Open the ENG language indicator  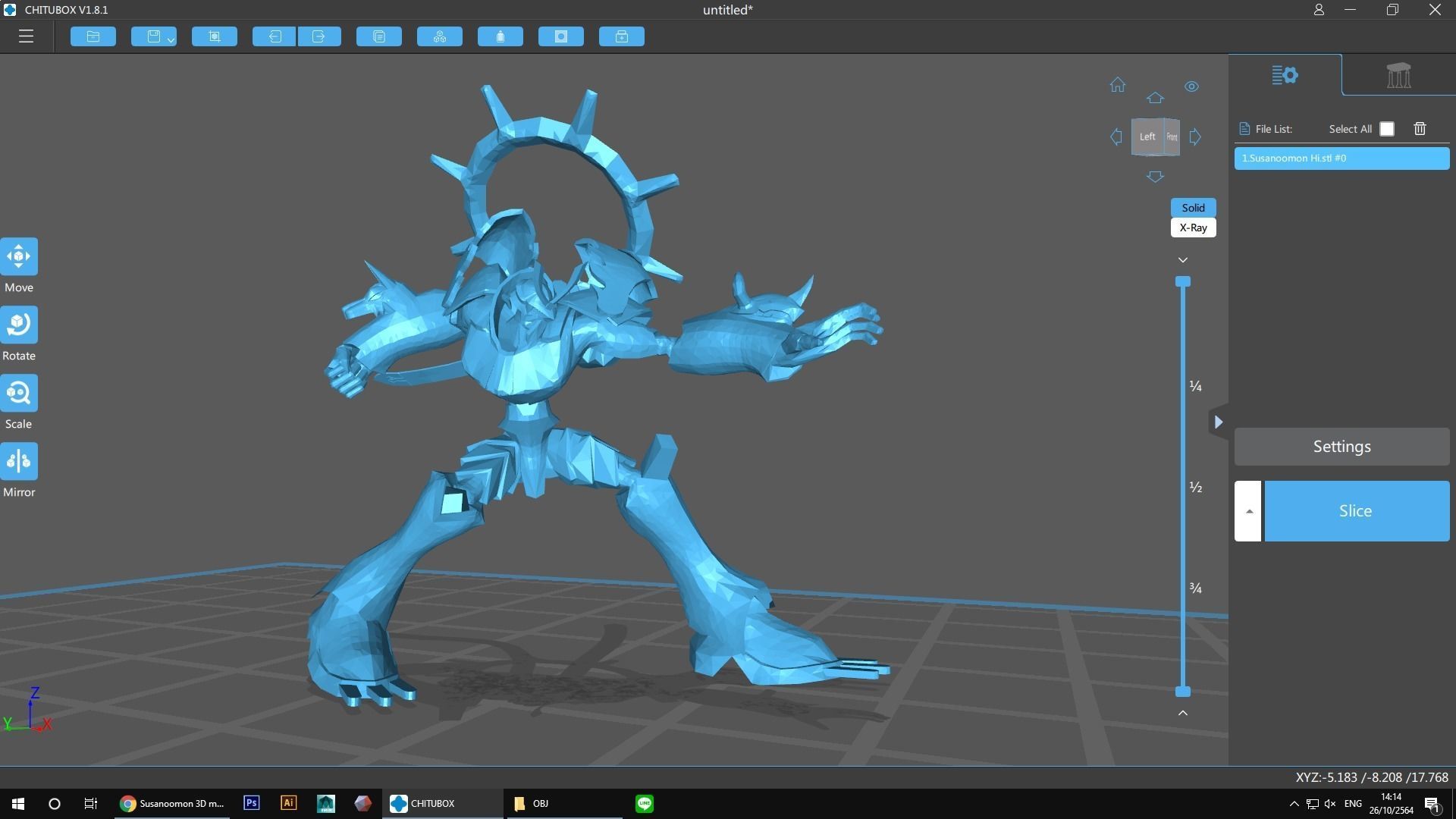click(1353, 804)
